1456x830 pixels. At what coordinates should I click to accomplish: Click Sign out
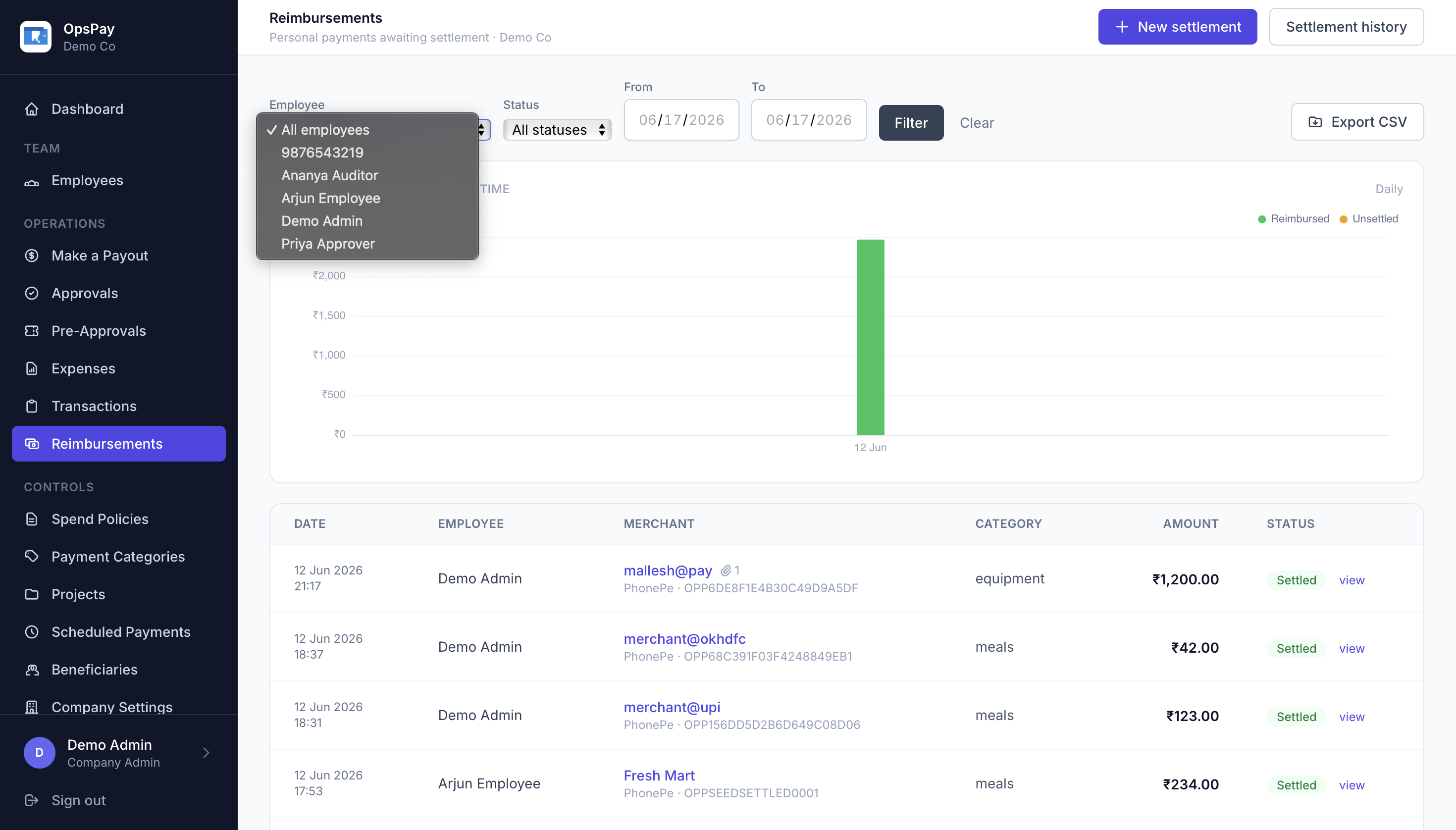point(79,800)
